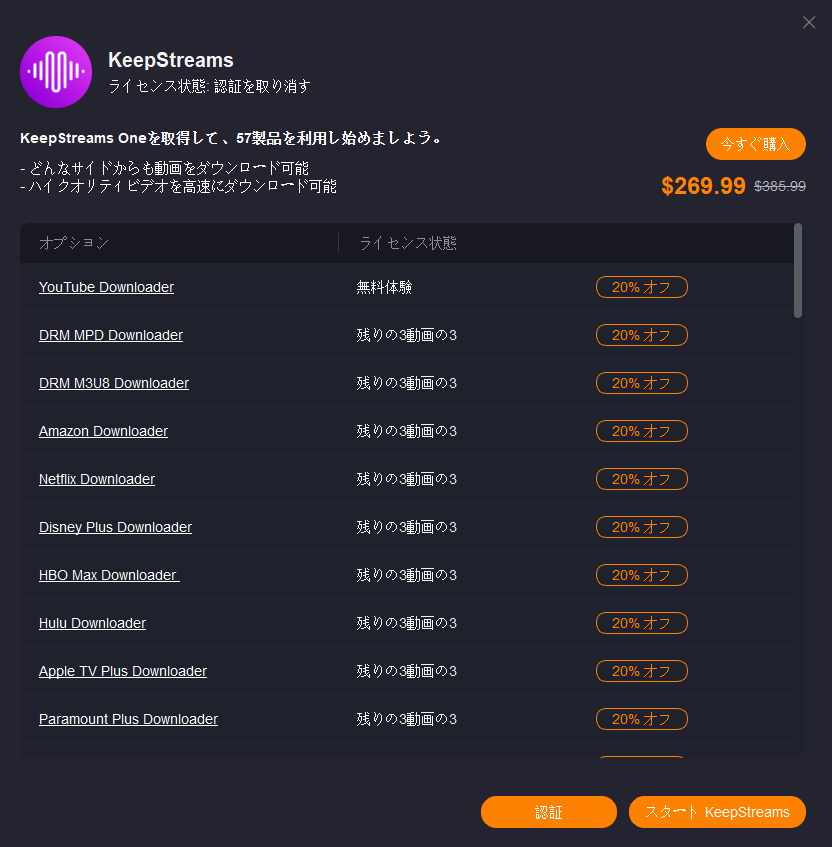Click the 認証を取り消す license status text
This screenshot has width=832, height=847.
pos(262,86)
